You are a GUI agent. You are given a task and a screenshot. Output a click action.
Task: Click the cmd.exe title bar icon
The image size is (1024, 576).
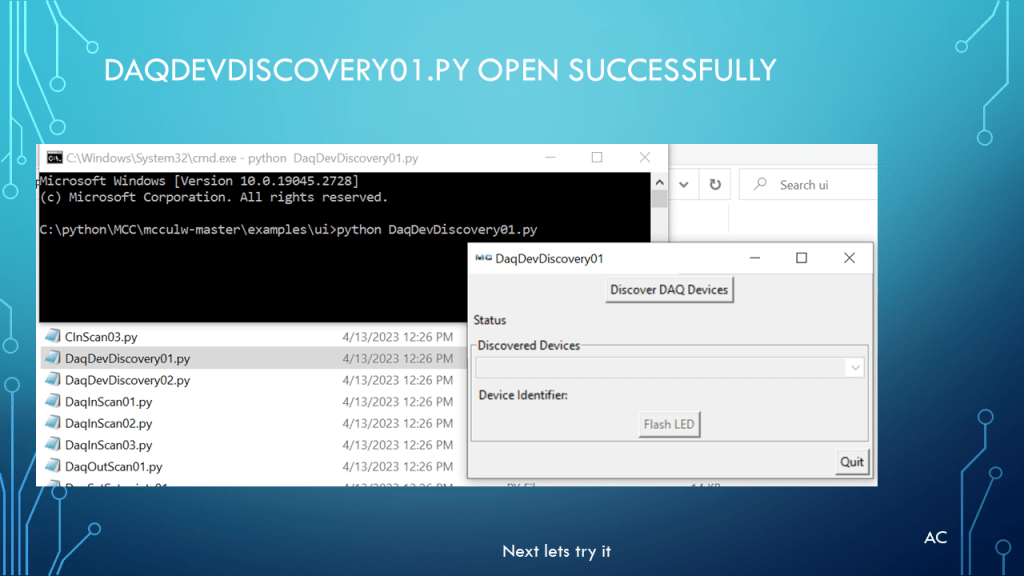click(53, 158)
